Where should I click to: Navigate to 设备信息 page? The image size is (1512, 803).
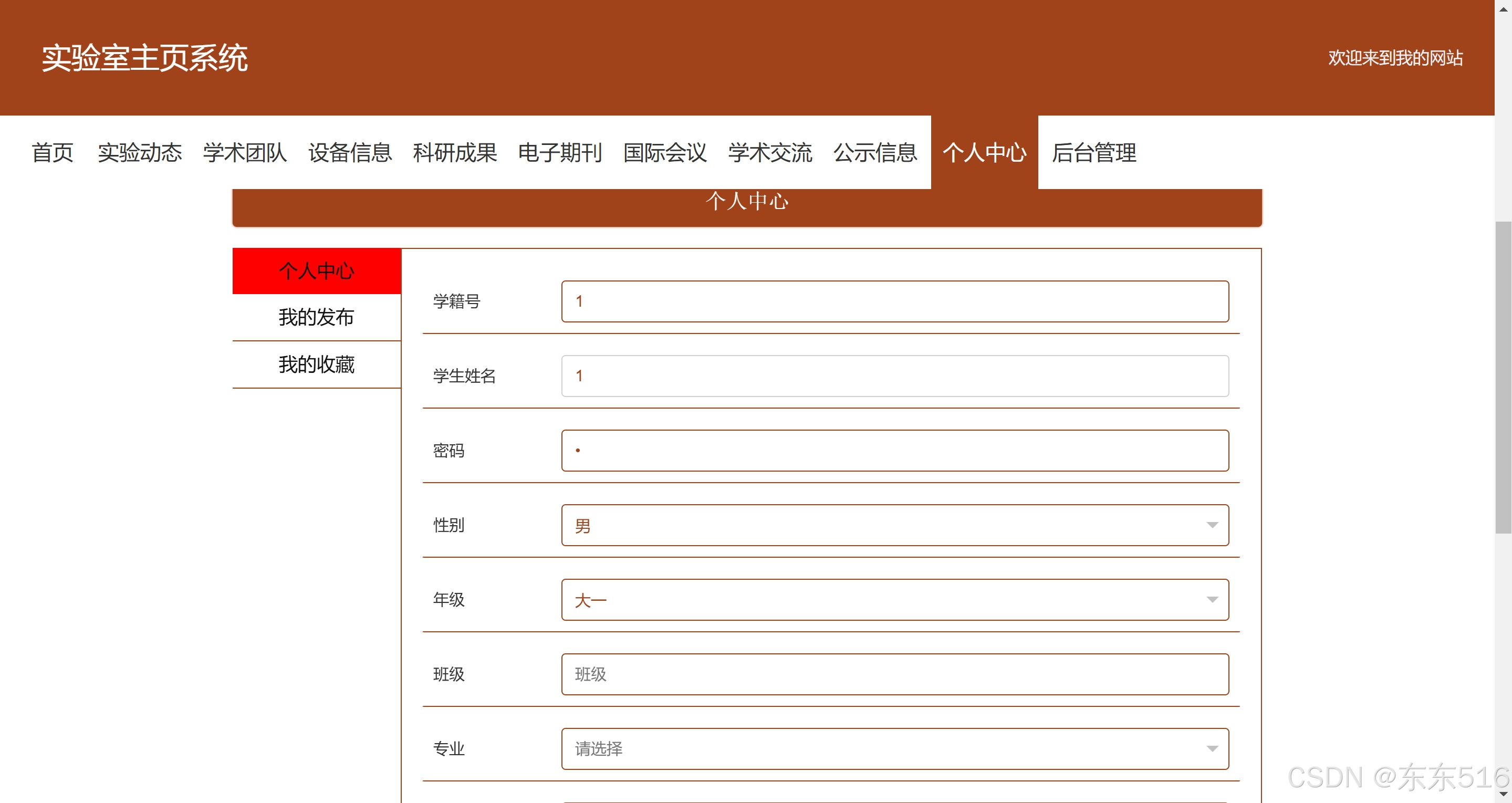[350, 153]
